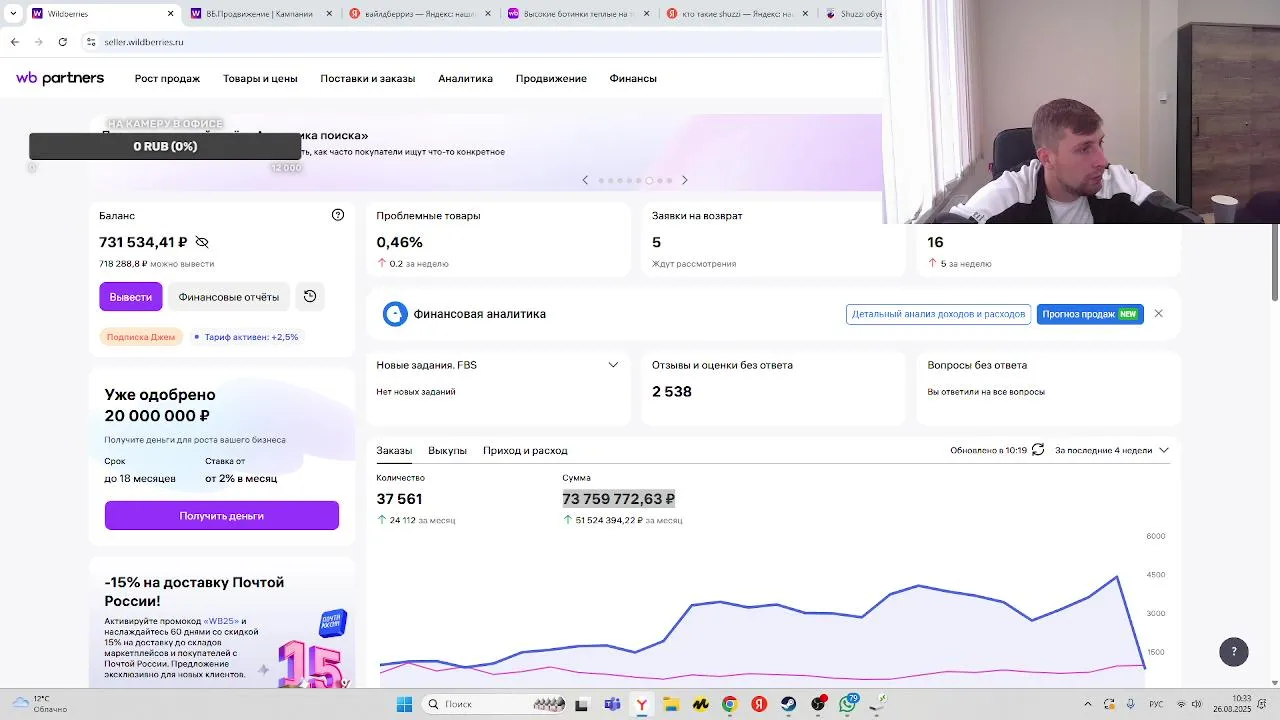Open the Analytics menu
This screenshot has width=1280, height=720.
point(465,78)
